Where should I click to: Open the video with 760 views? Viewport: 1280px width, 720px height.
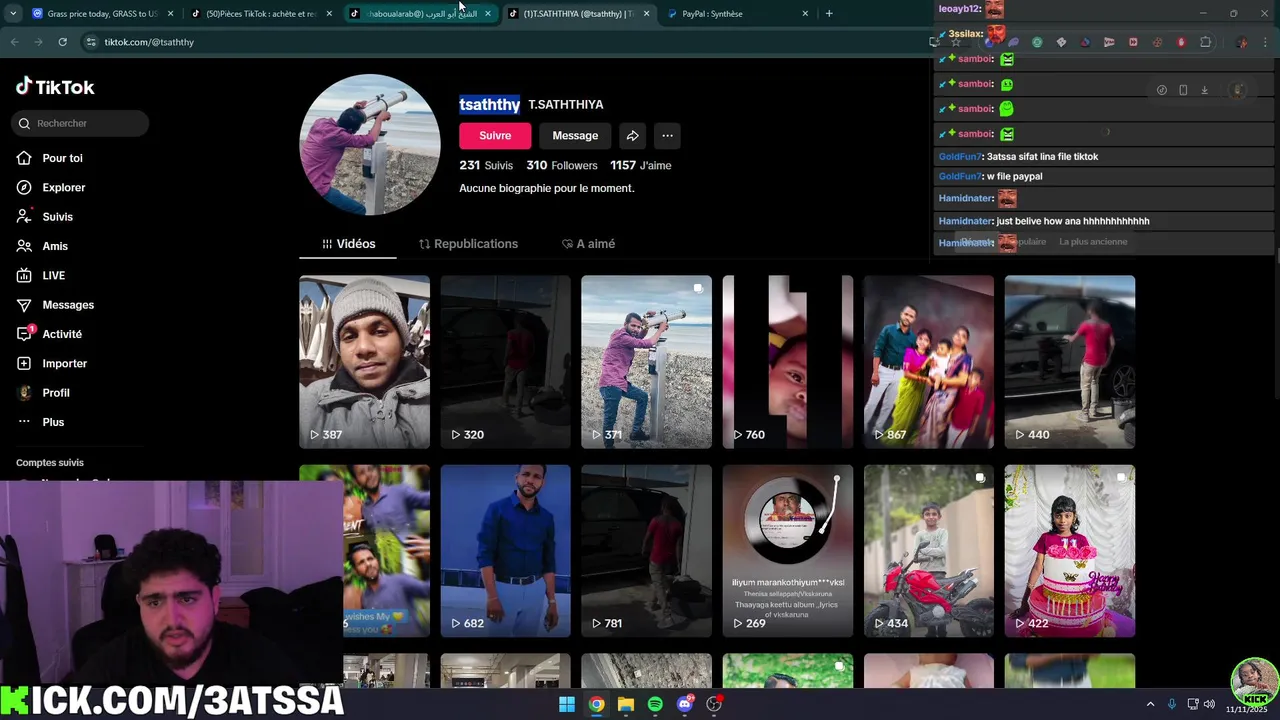click(x=788, y=362)
